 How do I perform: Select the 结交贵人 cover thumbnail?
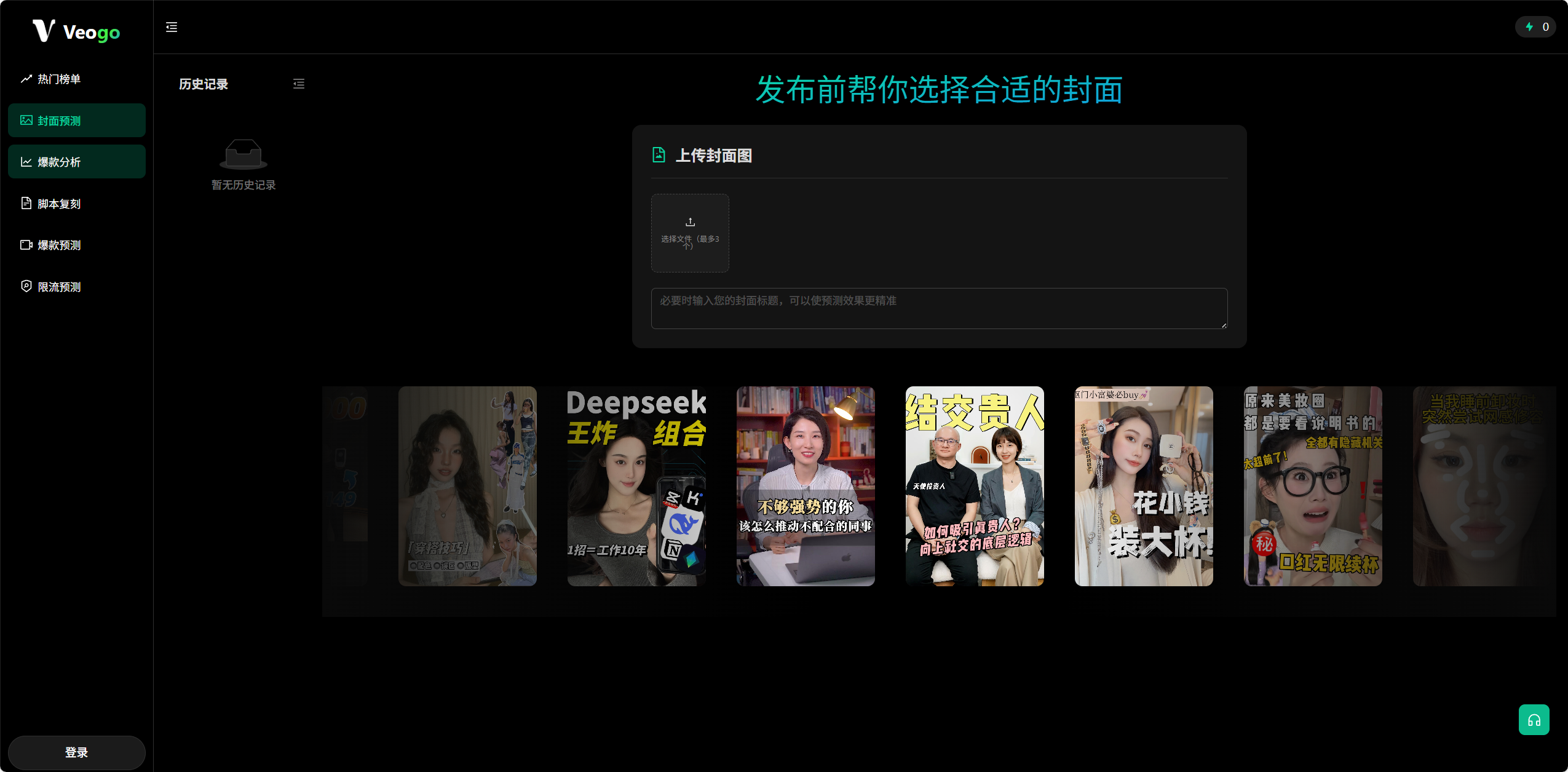(975, 486)
